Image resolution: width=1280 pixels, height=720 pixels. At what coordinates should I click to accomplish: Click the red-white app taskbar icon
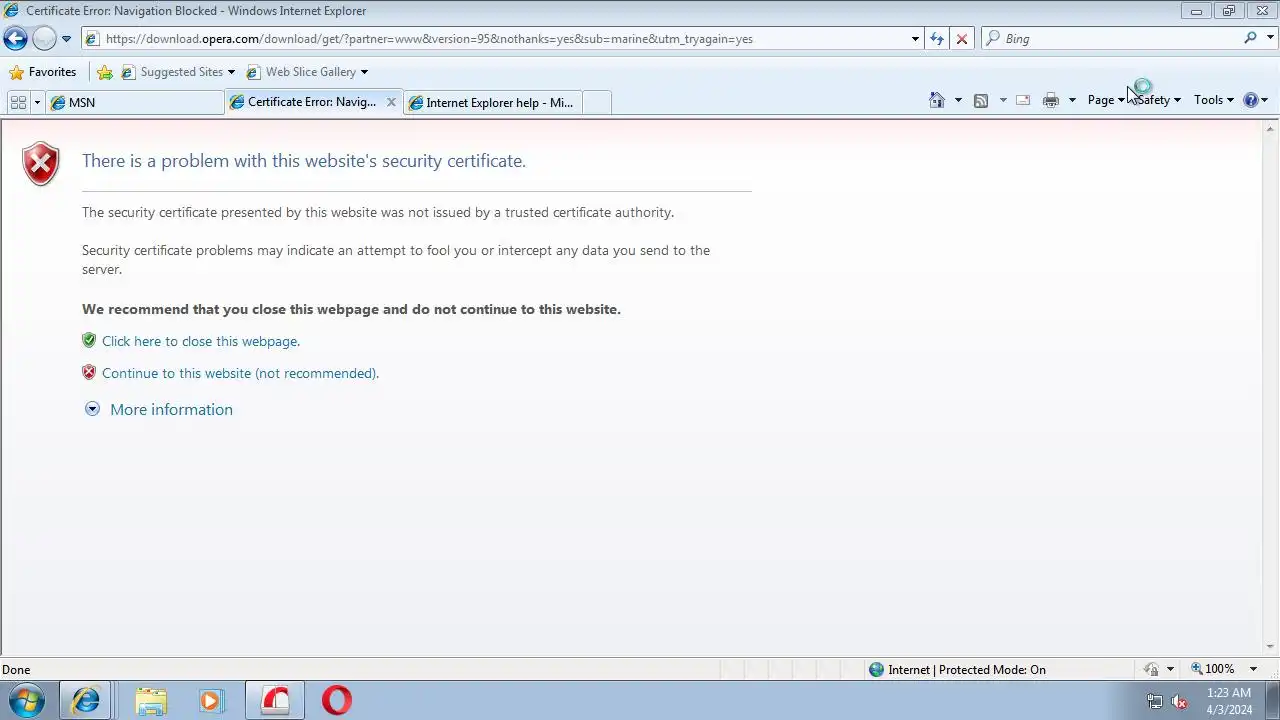[275, 701]
